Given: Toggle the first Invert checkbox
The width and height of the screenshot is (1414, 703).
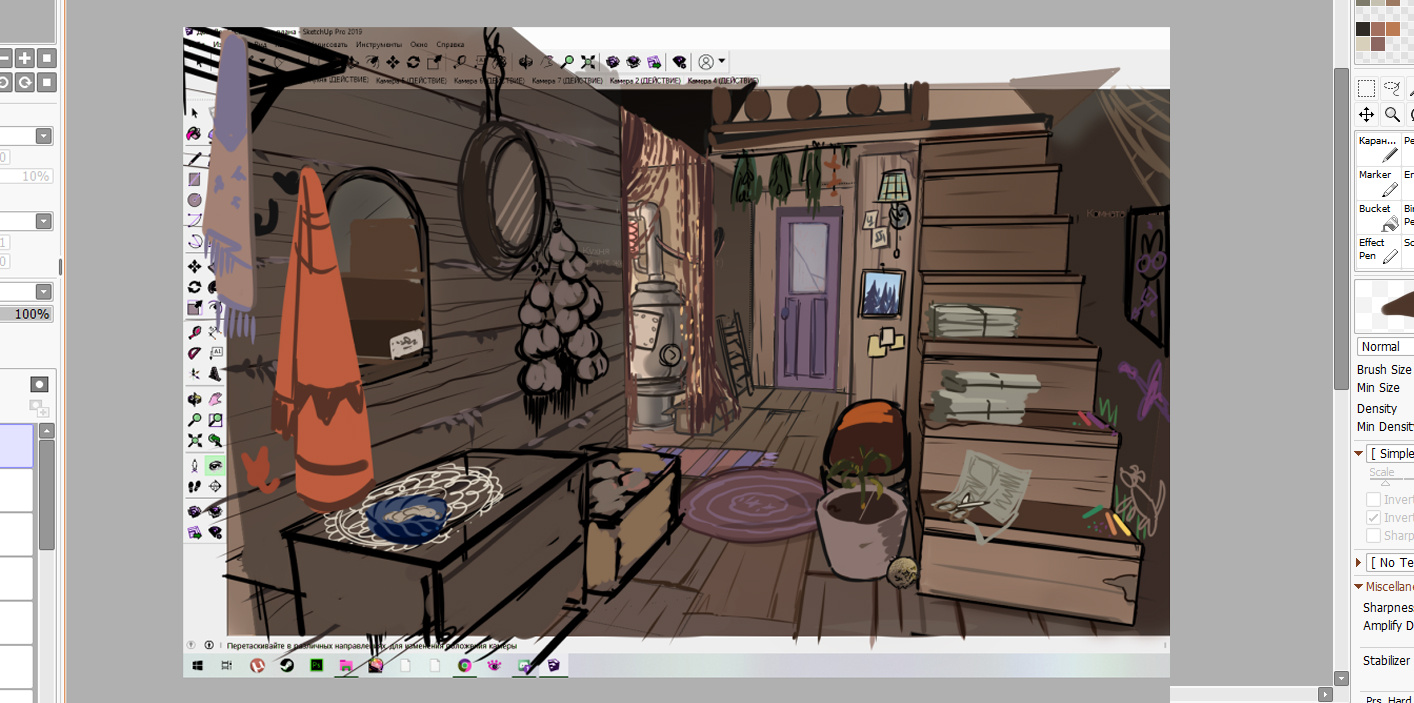Looking at the screenshot, I should [1373, 500].
